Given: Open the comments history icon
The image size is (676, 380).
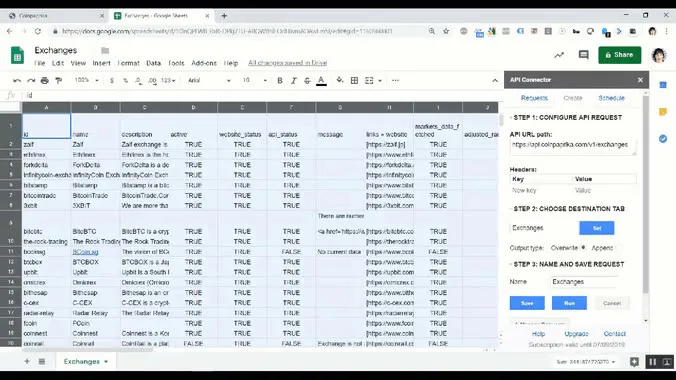Looking at the screenshot, I should (x=584, y=55).
